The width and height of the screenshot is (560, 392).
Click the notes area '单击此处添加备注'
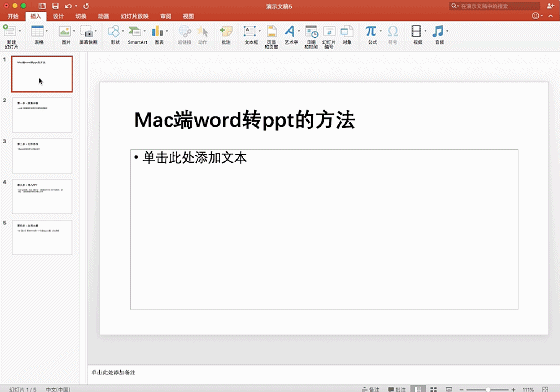[113, 372]
